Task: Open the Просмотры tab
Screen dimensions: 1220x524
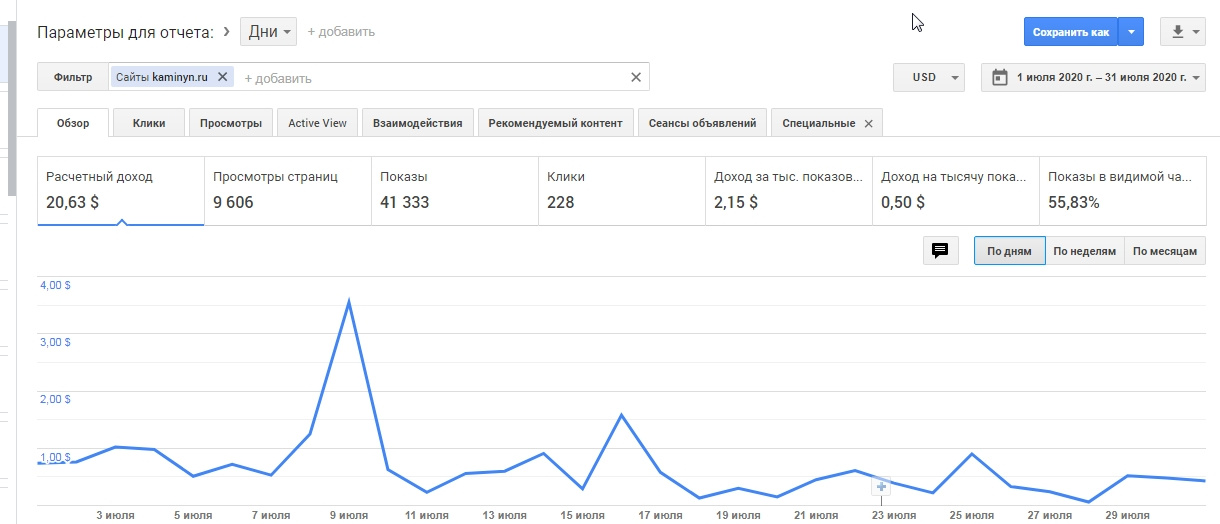Action: pos(231,123)
